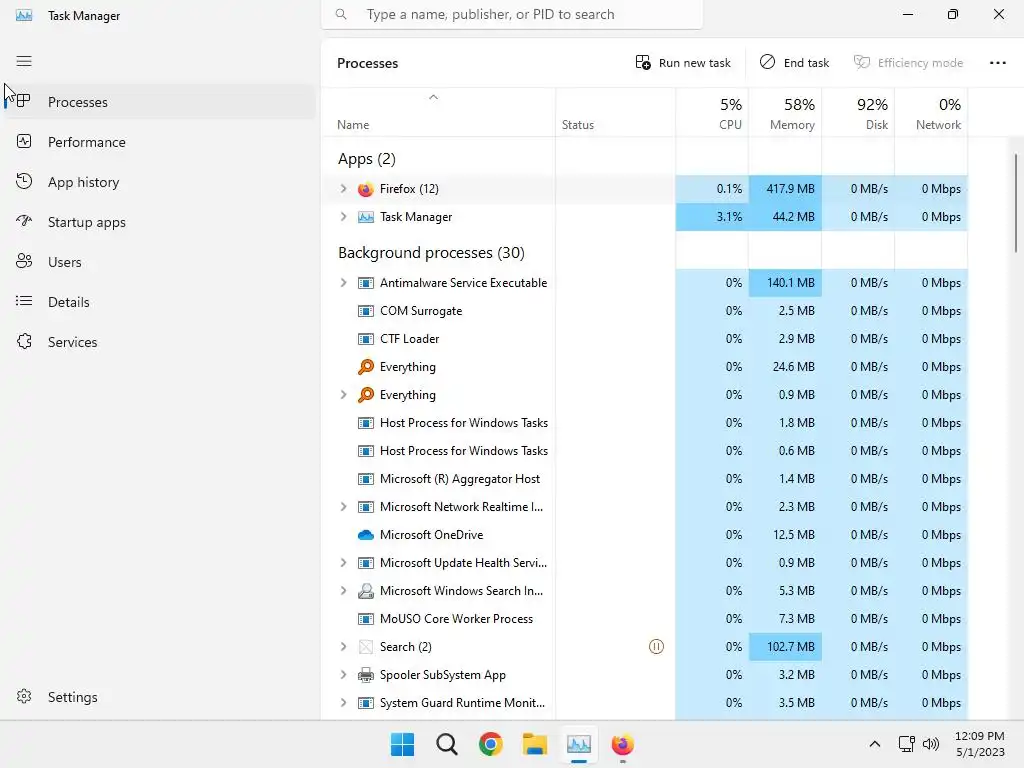1024x768 pixels.
Task: Open the Details page
Action: click(159, 302)
